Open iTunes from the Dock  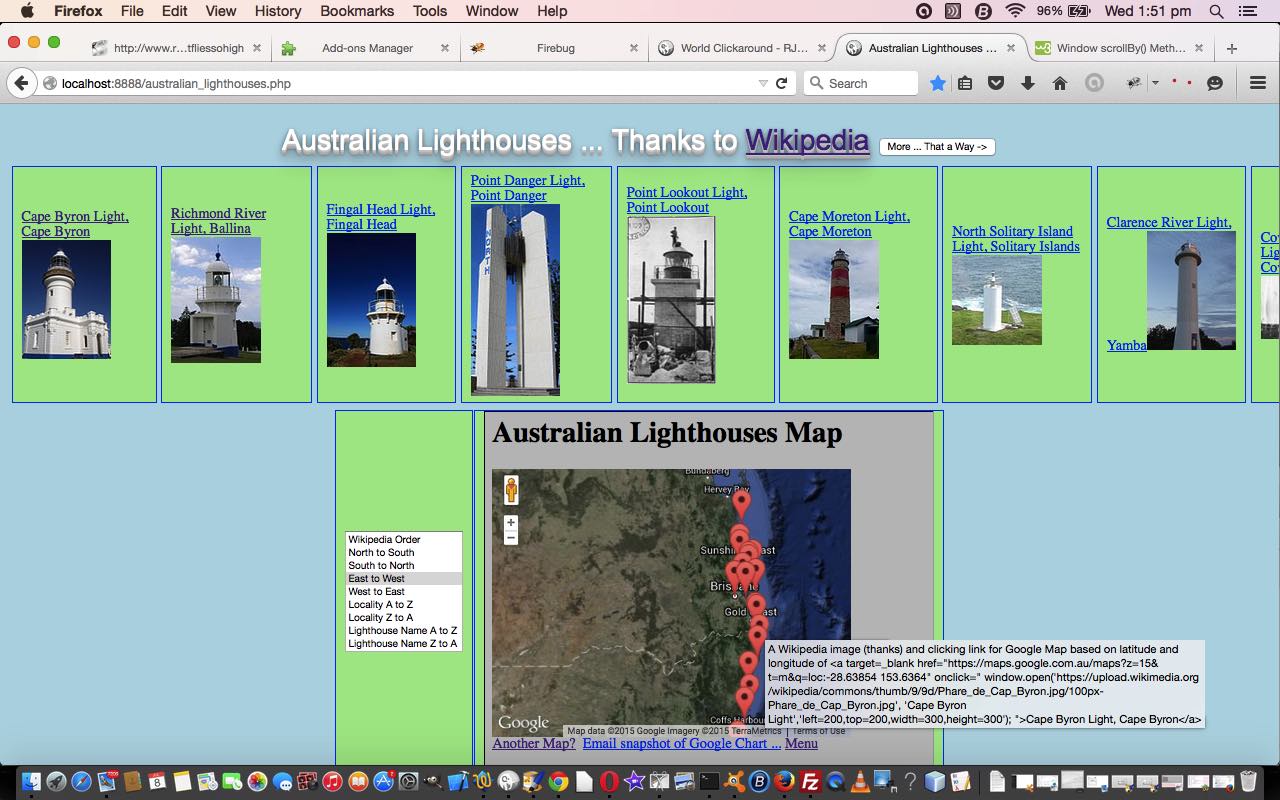point(333,781)
